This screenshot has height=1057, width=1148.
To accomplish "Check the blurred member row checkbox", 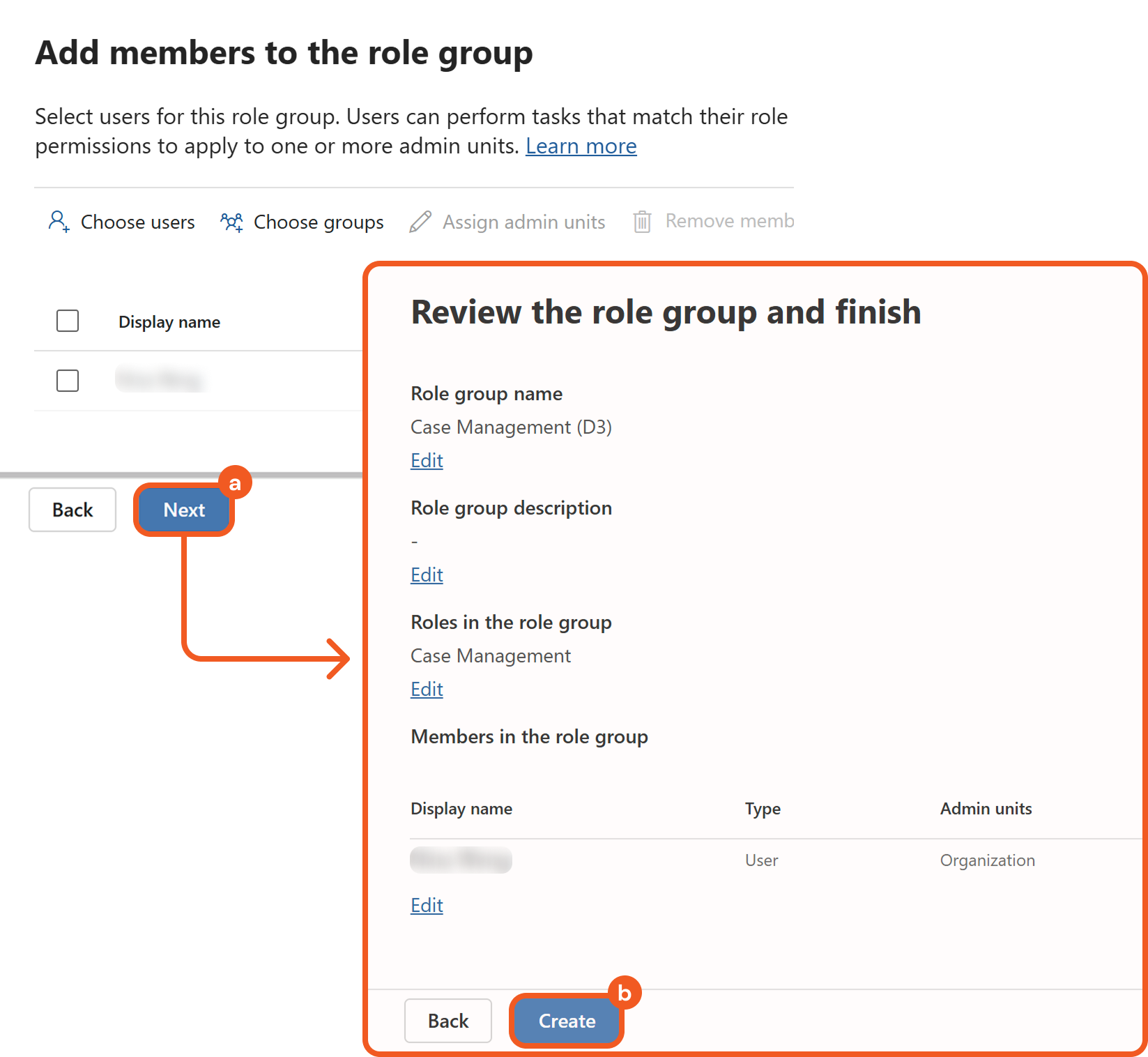I will coord(68,381).
